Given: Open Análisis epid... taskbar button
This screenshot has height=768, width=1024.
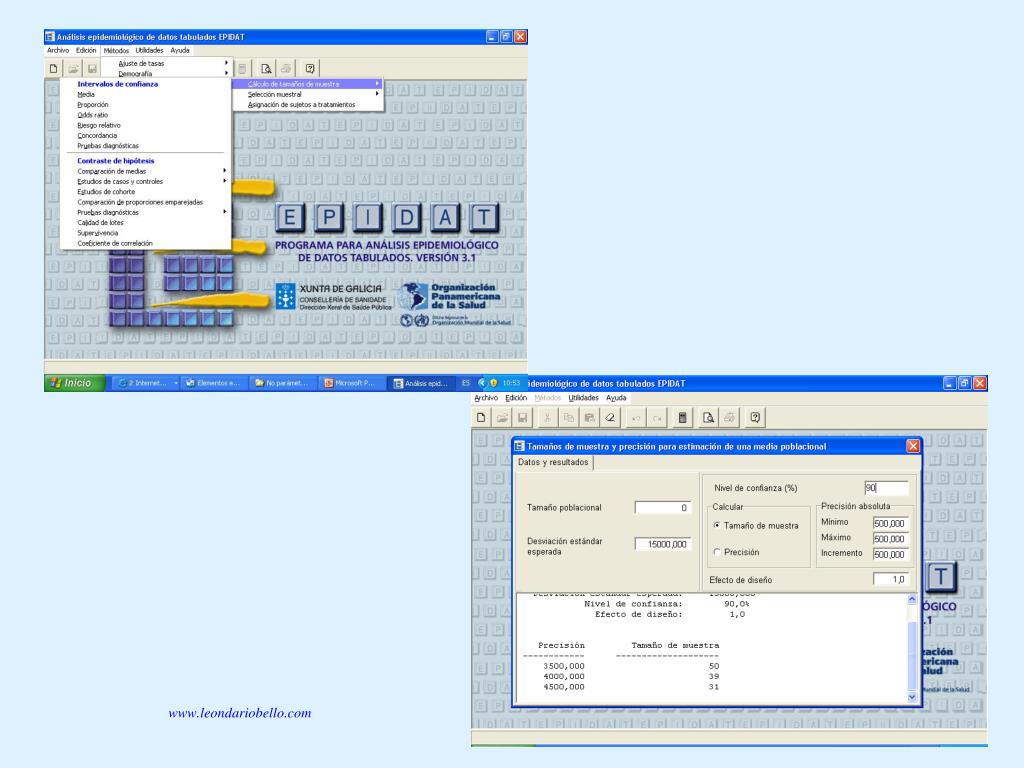Looking at the screenshot, I should (421, 383).
